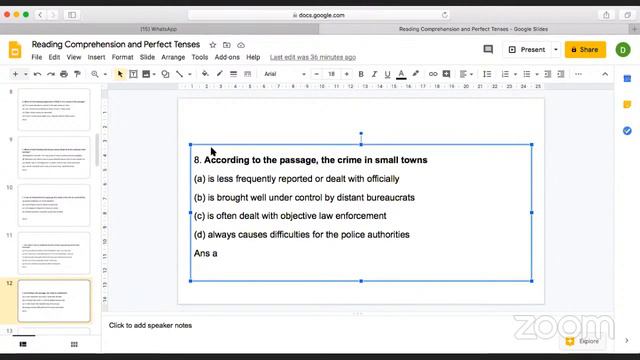The image size is (640, 360).
Task: Click the font size field showing 18
Action: pos(331,74)
